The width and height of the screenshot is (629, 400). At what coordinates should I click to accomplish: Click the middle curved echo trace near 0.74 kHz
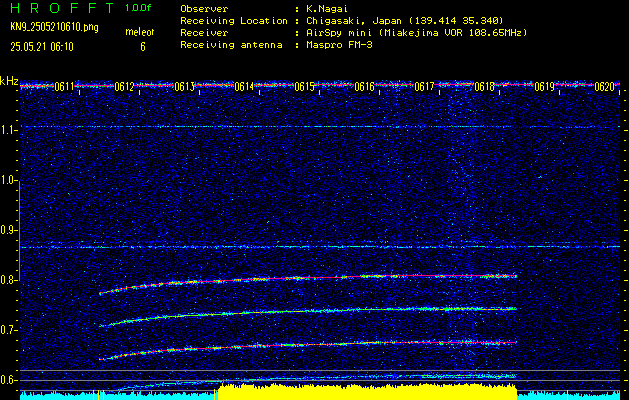(308, 311)
